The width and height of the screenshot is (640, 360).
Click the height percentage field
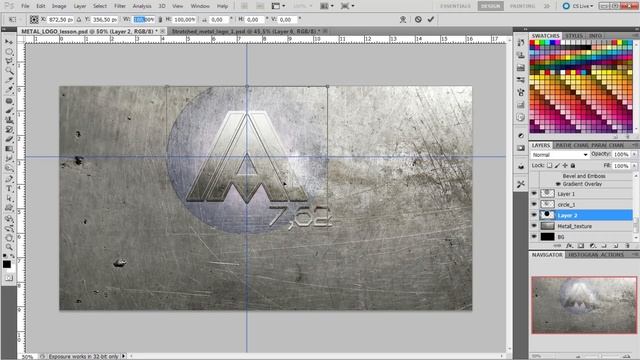pos(184,20)
